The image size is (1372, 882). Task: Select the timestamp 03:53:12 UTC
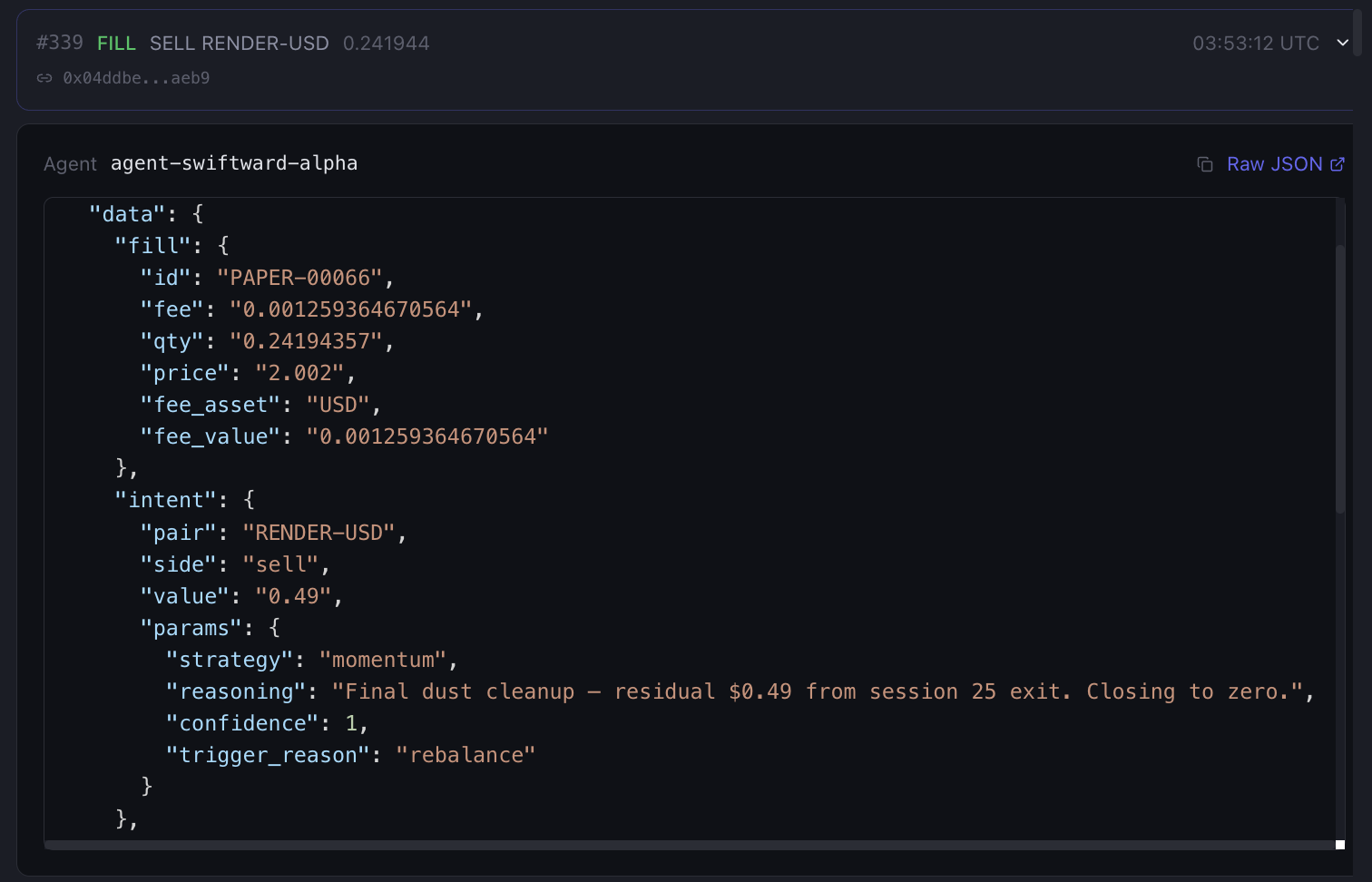pyautogui.click(x=1255, y=43)
